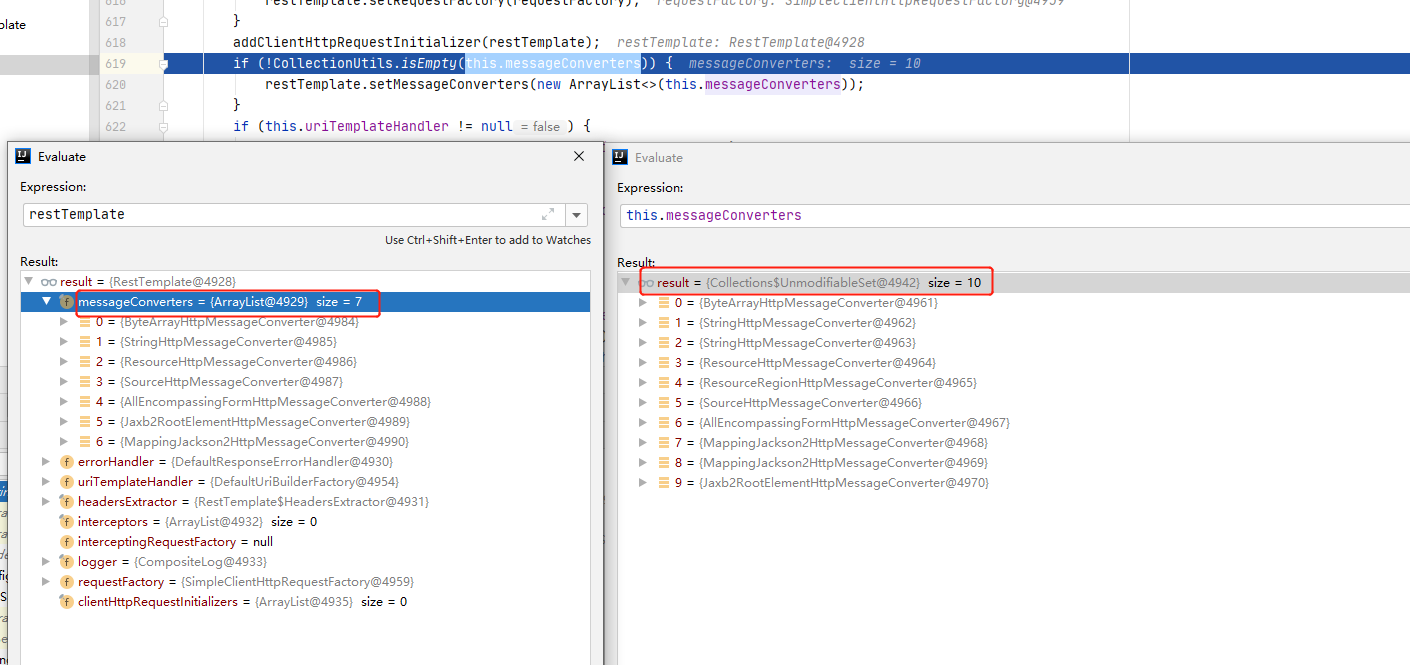Close the left Evaluate dialog
This screenshot has height=665, width=1410.
click(579, 156)
